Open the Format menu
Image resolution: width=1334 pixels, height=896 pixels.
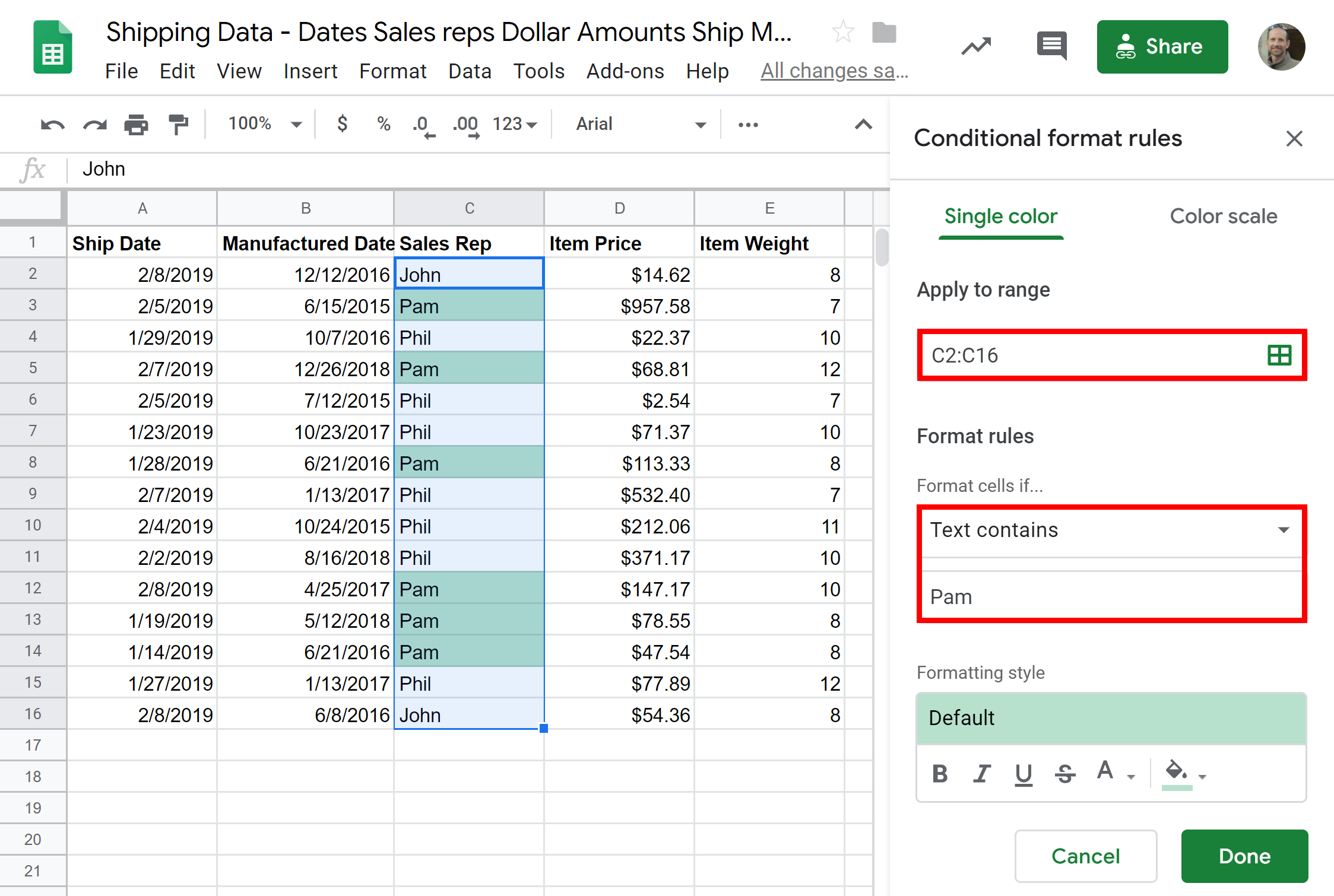(392, 71)
